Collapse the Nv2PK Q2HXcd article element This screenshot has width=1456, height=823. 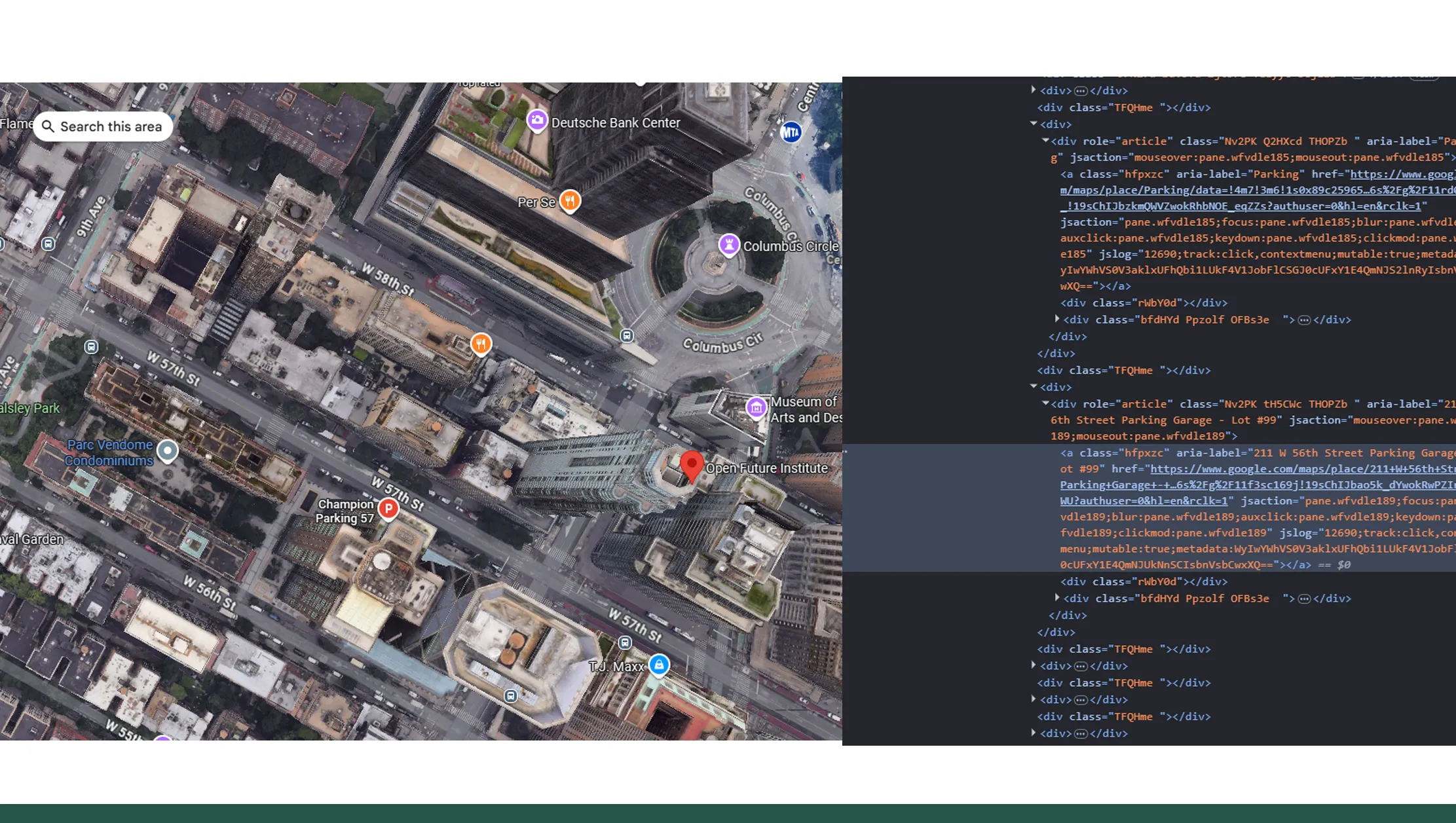[1046, 141]
